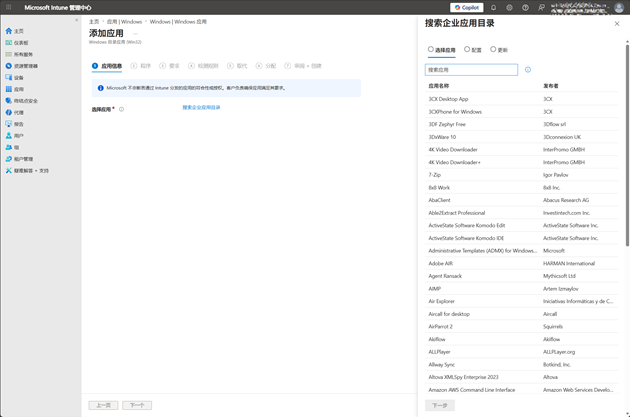Open Endpoint security in the sidebar
The width and height of the screenshot is (630, 417).
coord(22,101)
